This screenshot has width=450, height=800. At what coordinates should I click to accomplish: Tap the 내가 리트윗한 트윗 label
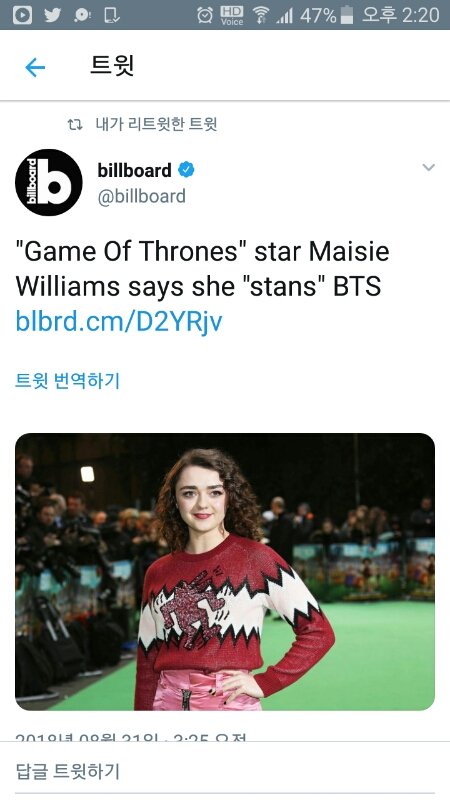click(156, 124)
